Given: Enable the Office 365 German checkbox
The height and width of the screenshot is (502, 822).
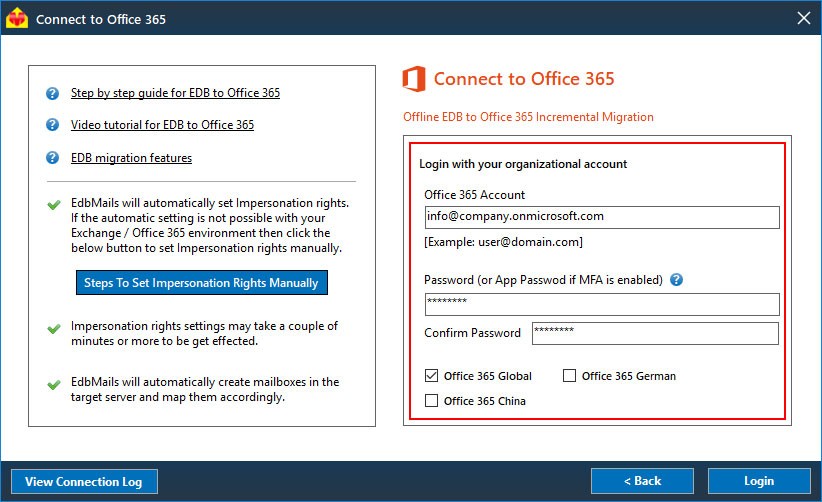Looking at the screenshot, I should coord(570,376).
